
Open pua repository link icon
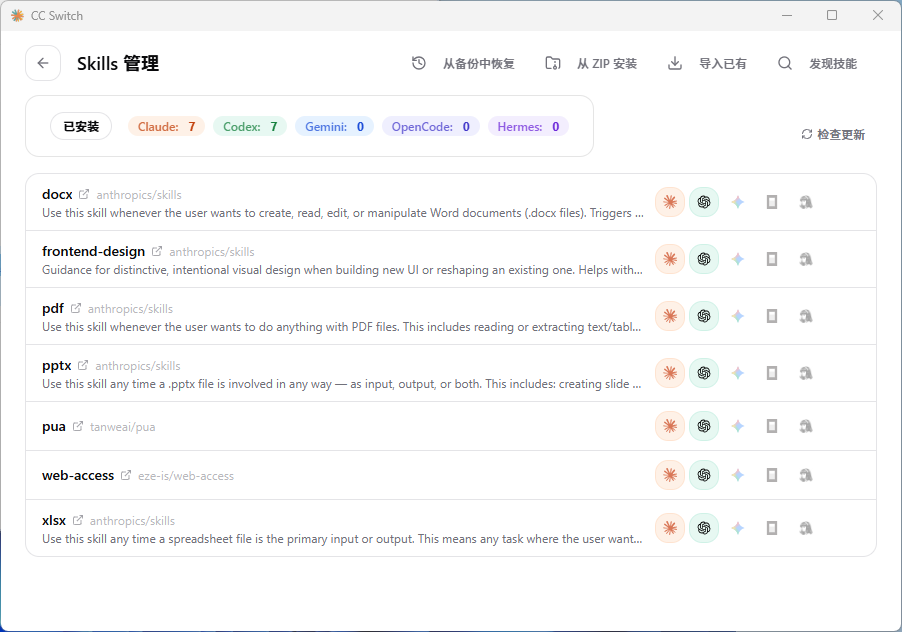78,427
